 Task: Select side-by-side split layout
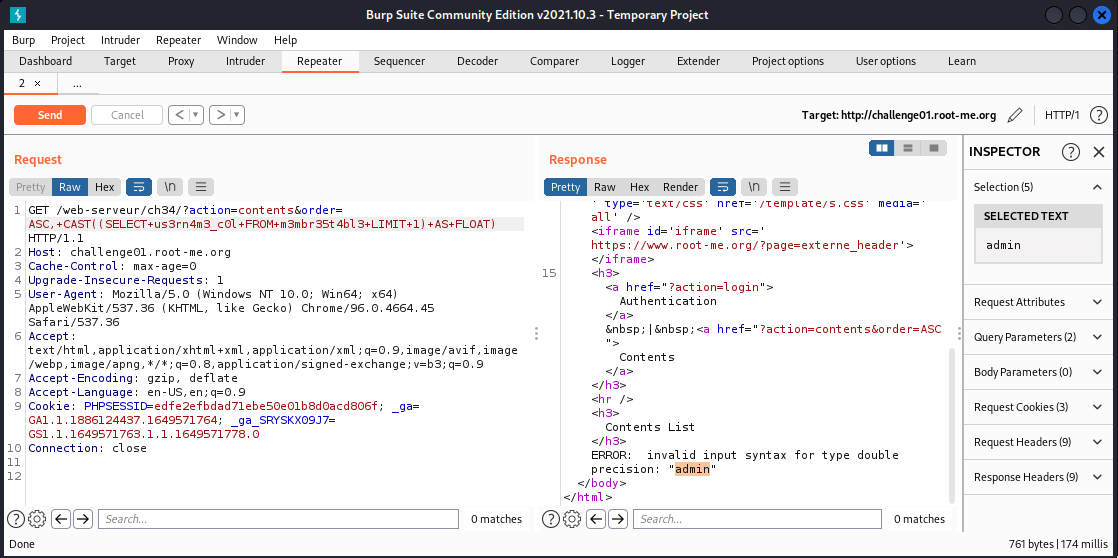pyautogui.click(x=882, y=148)
